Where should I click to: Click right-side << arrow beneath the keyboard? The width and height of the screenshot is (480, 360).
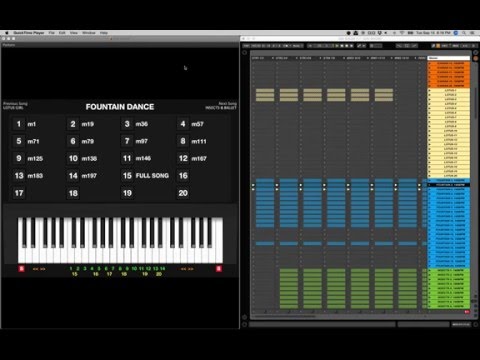point(183,269)
